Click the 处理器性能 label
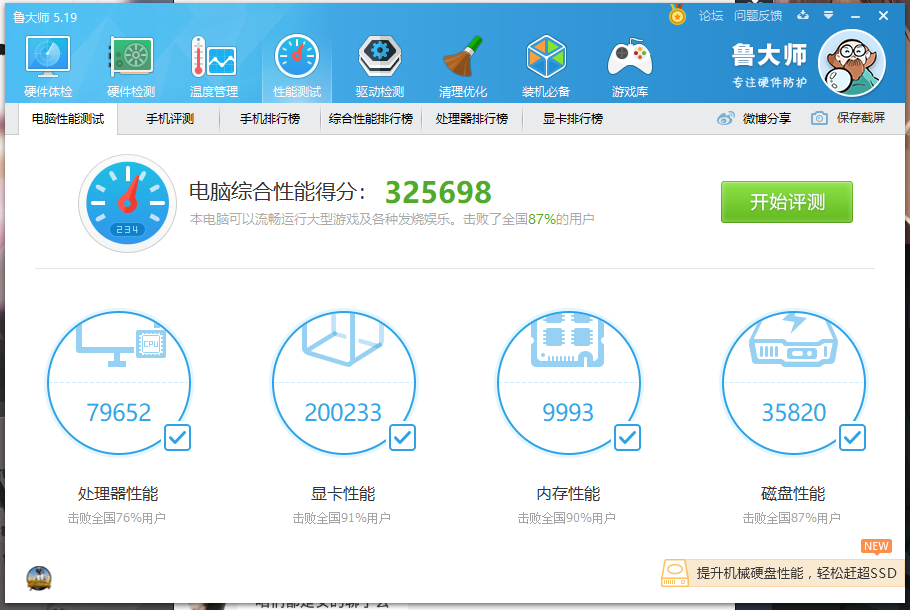Image resolution: width=910 pixels, height=610 pixels. (118, 494)
